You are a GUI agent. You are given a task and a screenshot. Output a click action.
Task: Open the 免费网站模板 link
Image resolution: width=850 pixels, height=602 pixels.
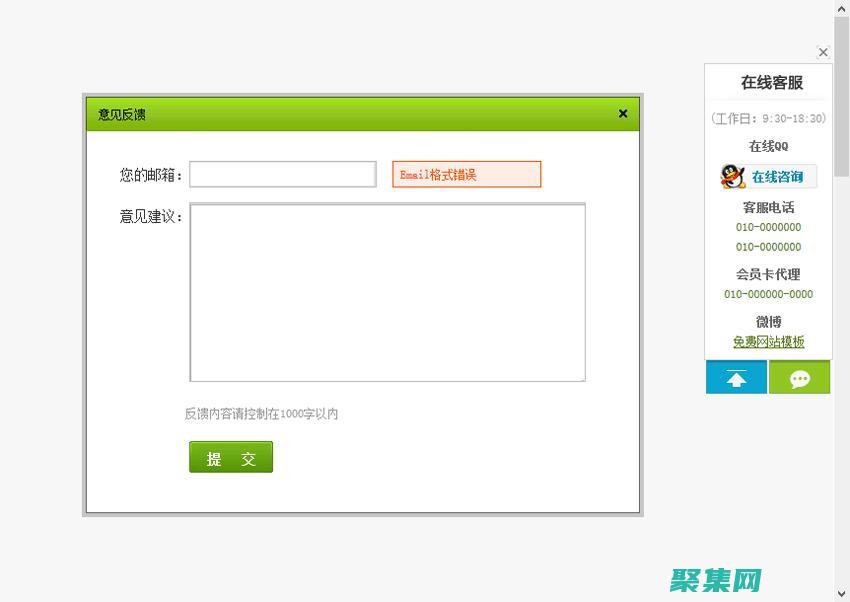pos(768,341)
